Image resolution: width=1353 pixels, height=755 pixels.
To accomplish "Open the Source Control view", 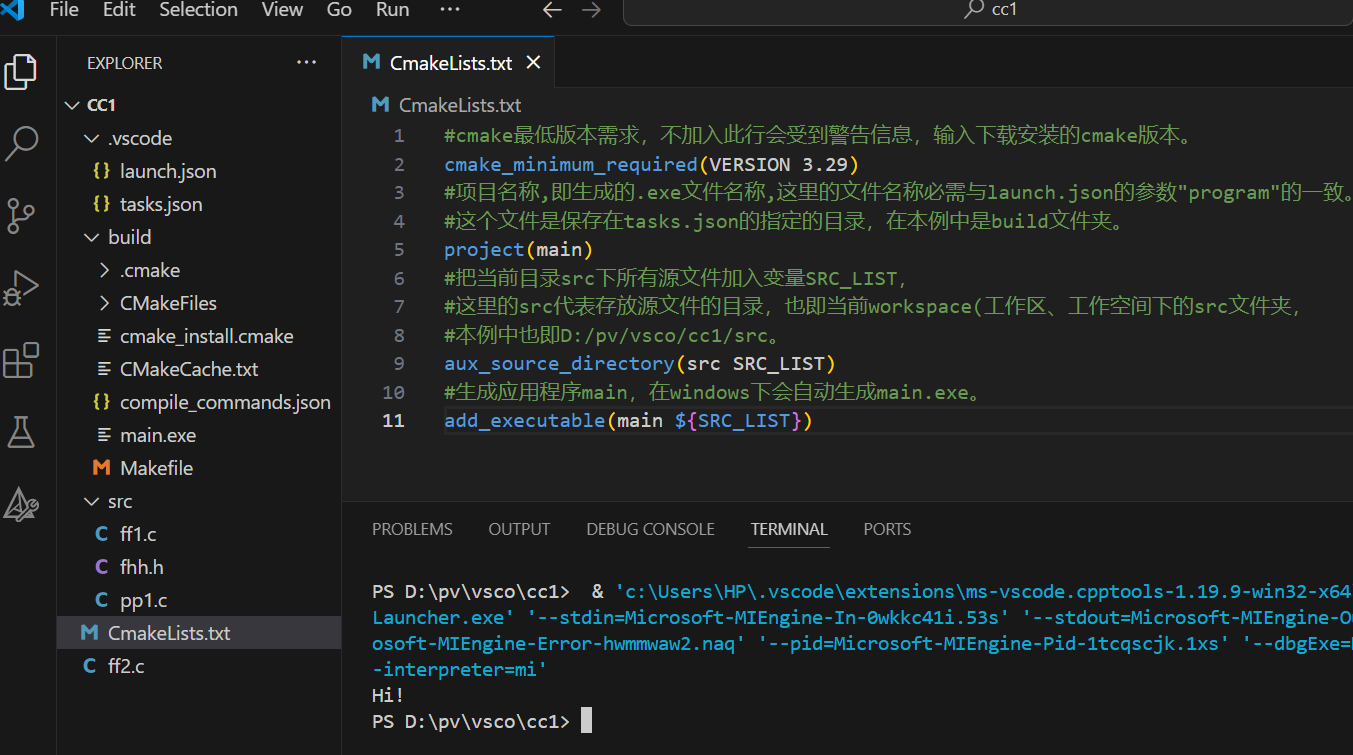I will point(21,216).
